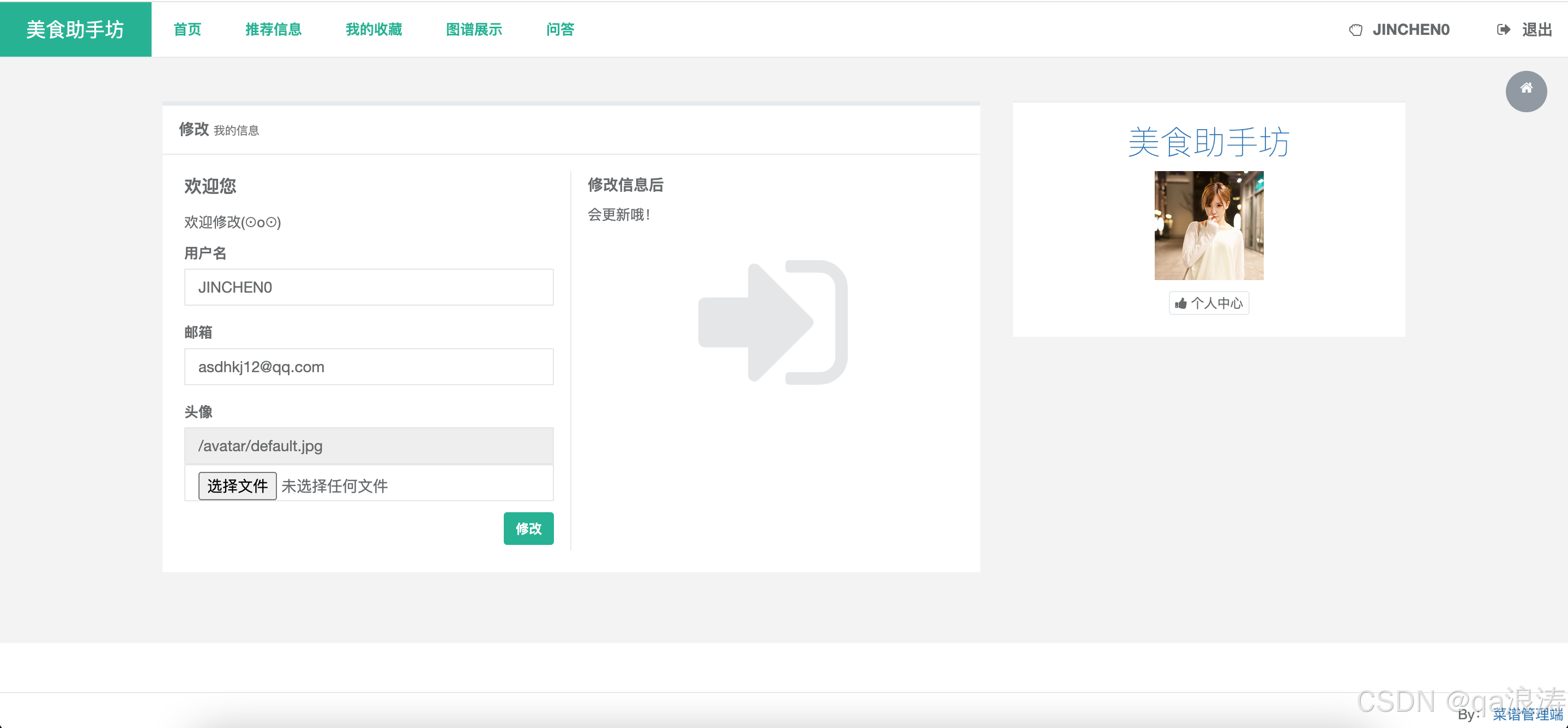Click the 会更新哦! text
1568x728 pixels.
coord(618,215)
